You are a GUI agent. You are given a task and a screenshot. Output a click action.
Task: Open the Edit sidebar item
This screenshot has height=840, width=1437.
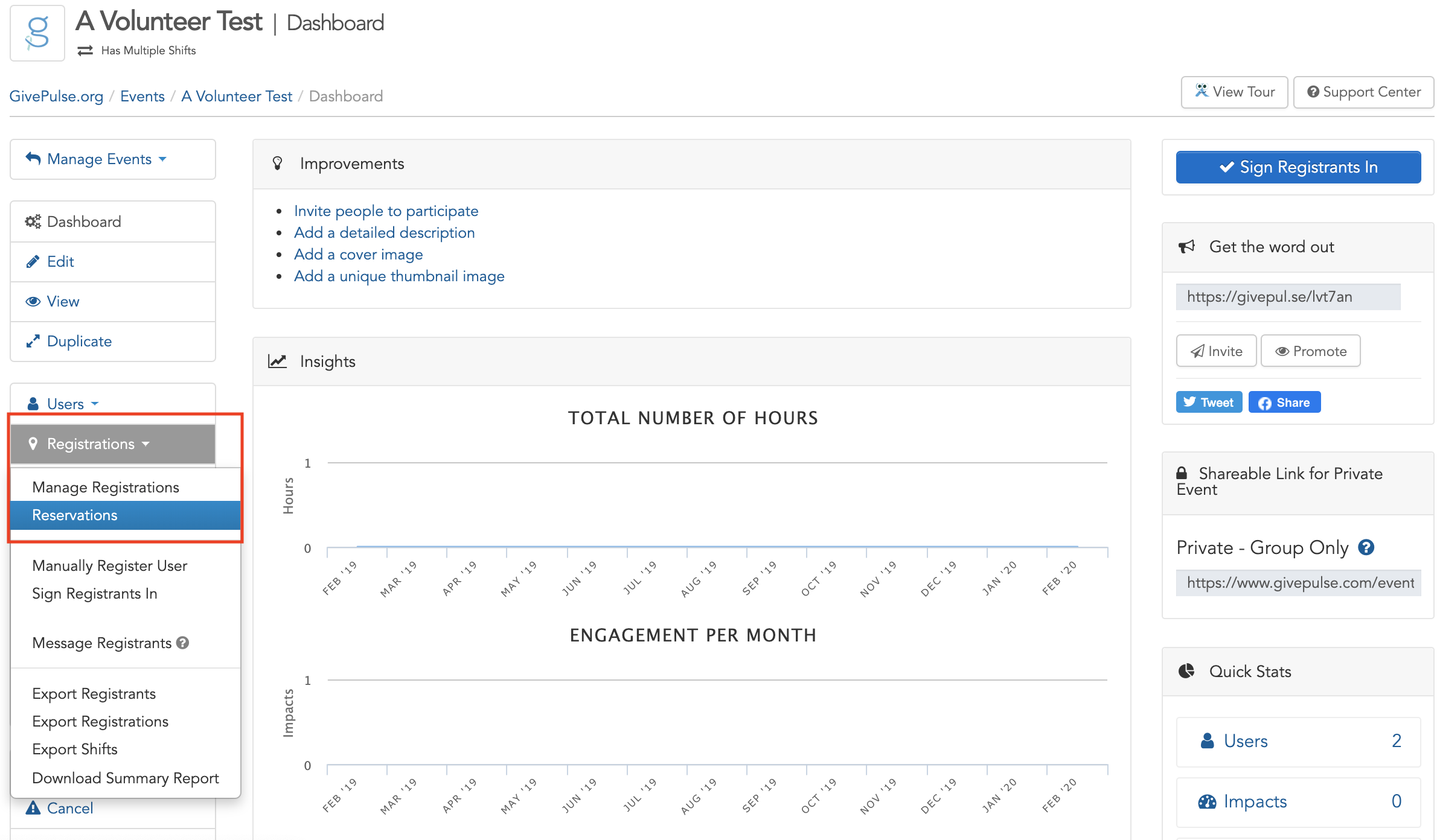point(113,261)
